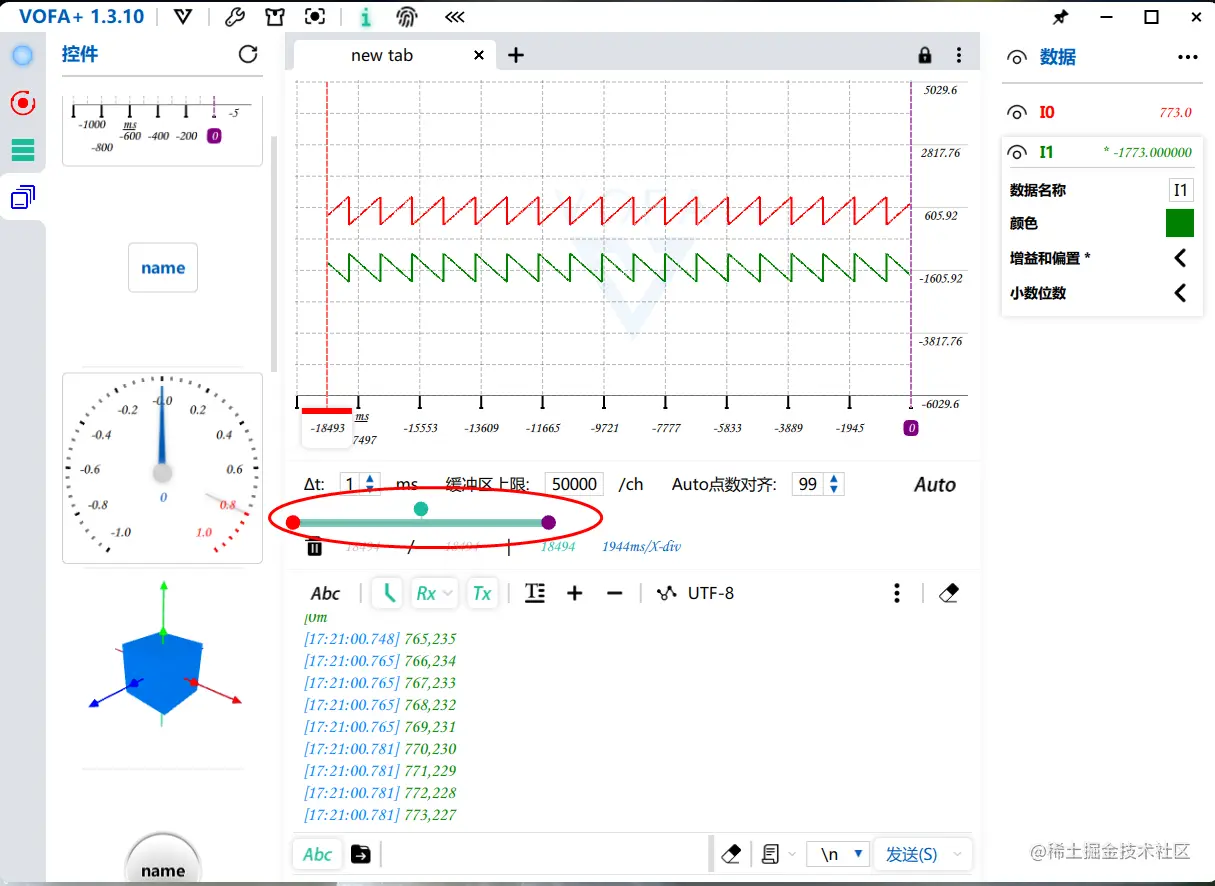
Task: Edit the 缓冲区上限 field 50000
Action: pyautogui.click(x=575, y=484)
